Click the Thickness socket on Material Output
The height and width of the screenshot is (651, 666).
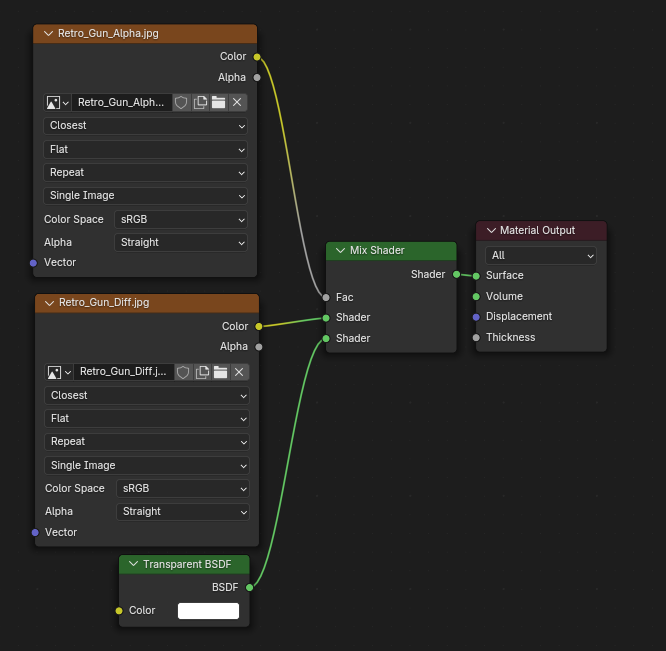(x=476, y=338)
